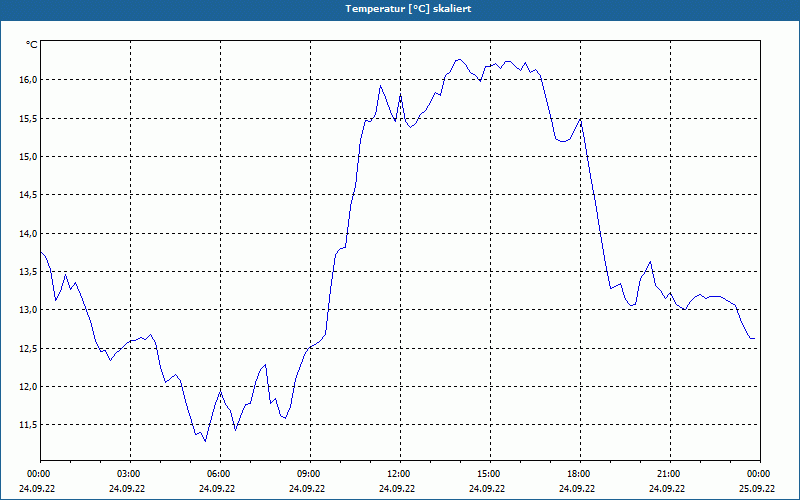Click the 24.09.22 date below 18:00
Image resolution: width=800 pixels, height=500 pixels.
click(577, 488)
